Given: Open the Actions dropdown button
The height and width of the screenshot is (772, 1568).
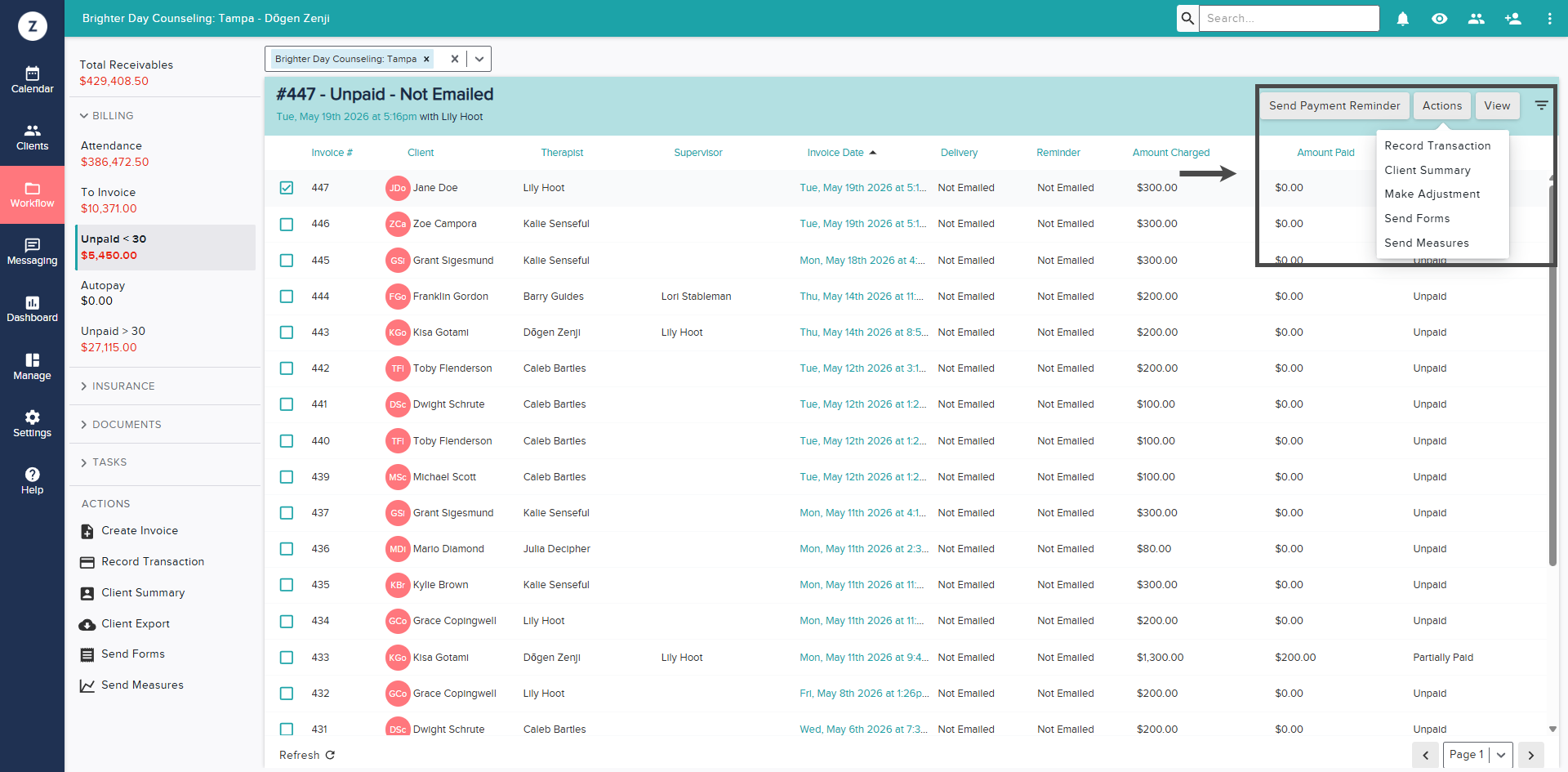Looking at the screenshot, I should (x=1442, y=105).
